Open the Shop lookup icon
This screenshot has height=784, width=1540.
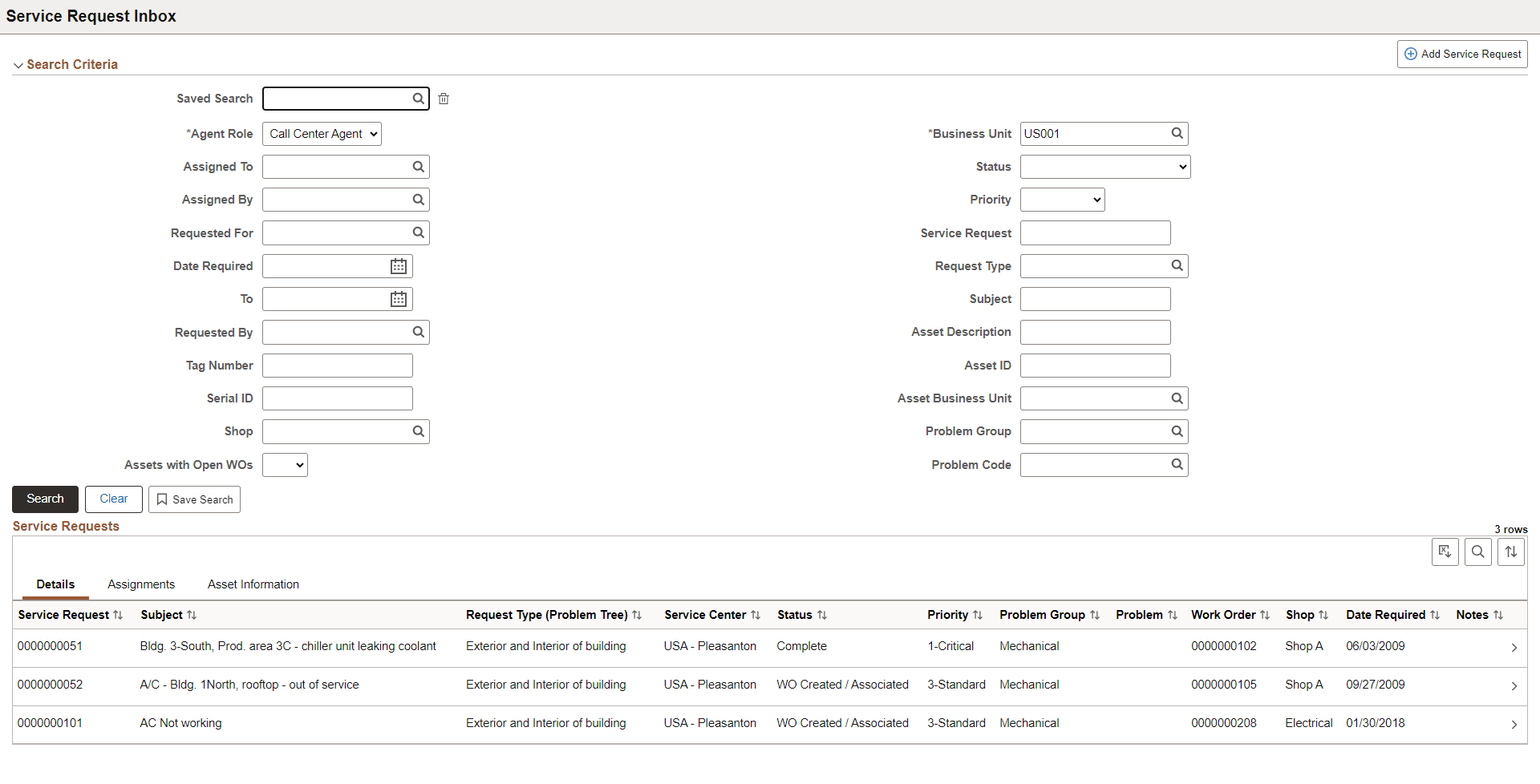tap(418, 431)
